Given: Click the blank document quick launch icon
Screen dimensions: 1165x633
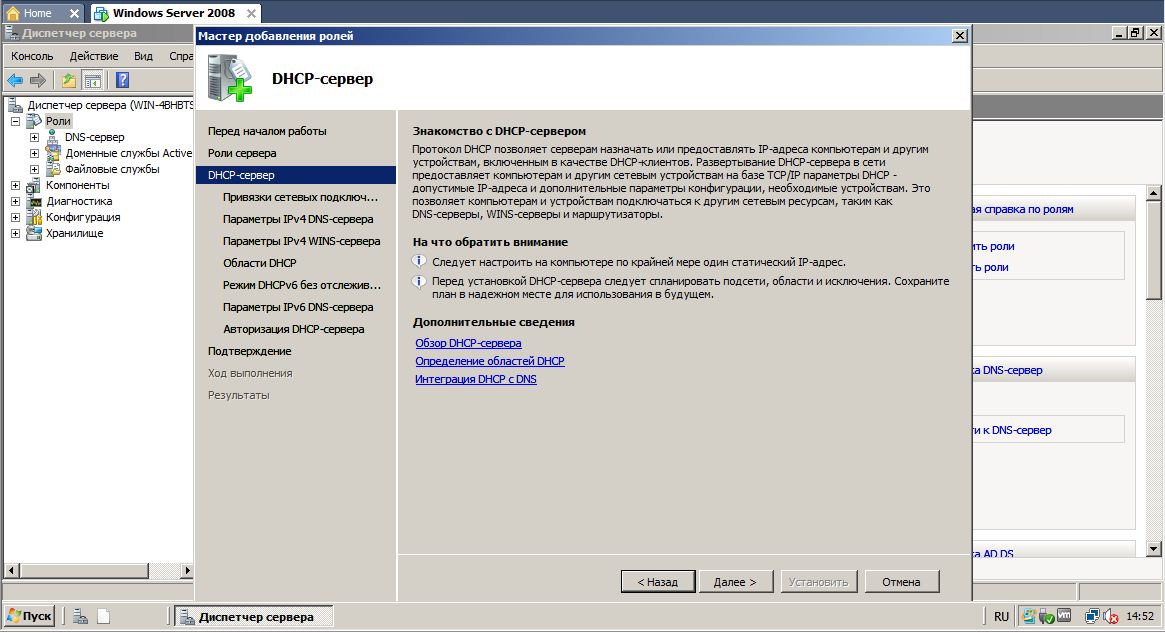Looking at the screenshot, I should 103,617.
